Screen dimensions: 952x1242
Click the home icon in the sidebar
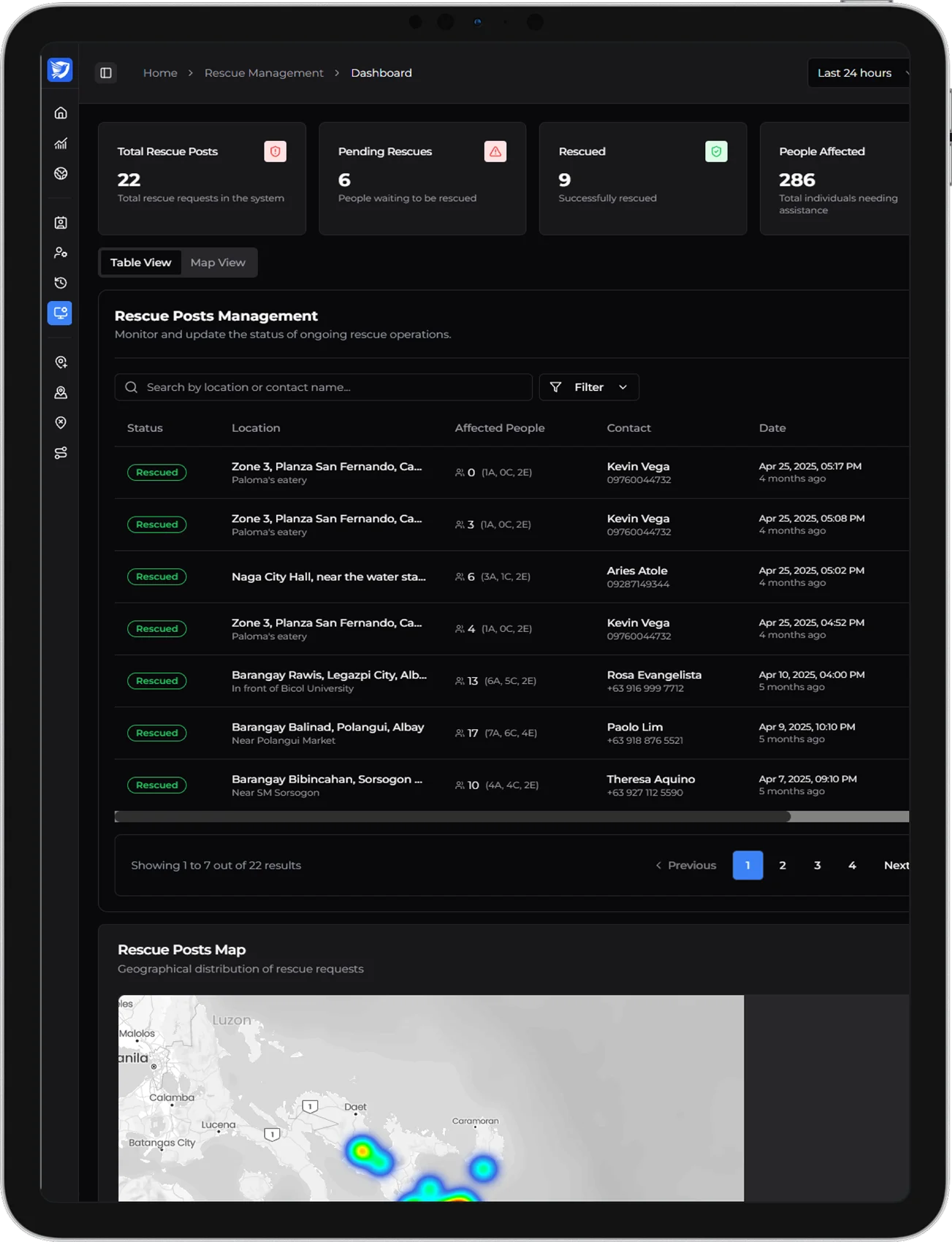coord(61,113)
